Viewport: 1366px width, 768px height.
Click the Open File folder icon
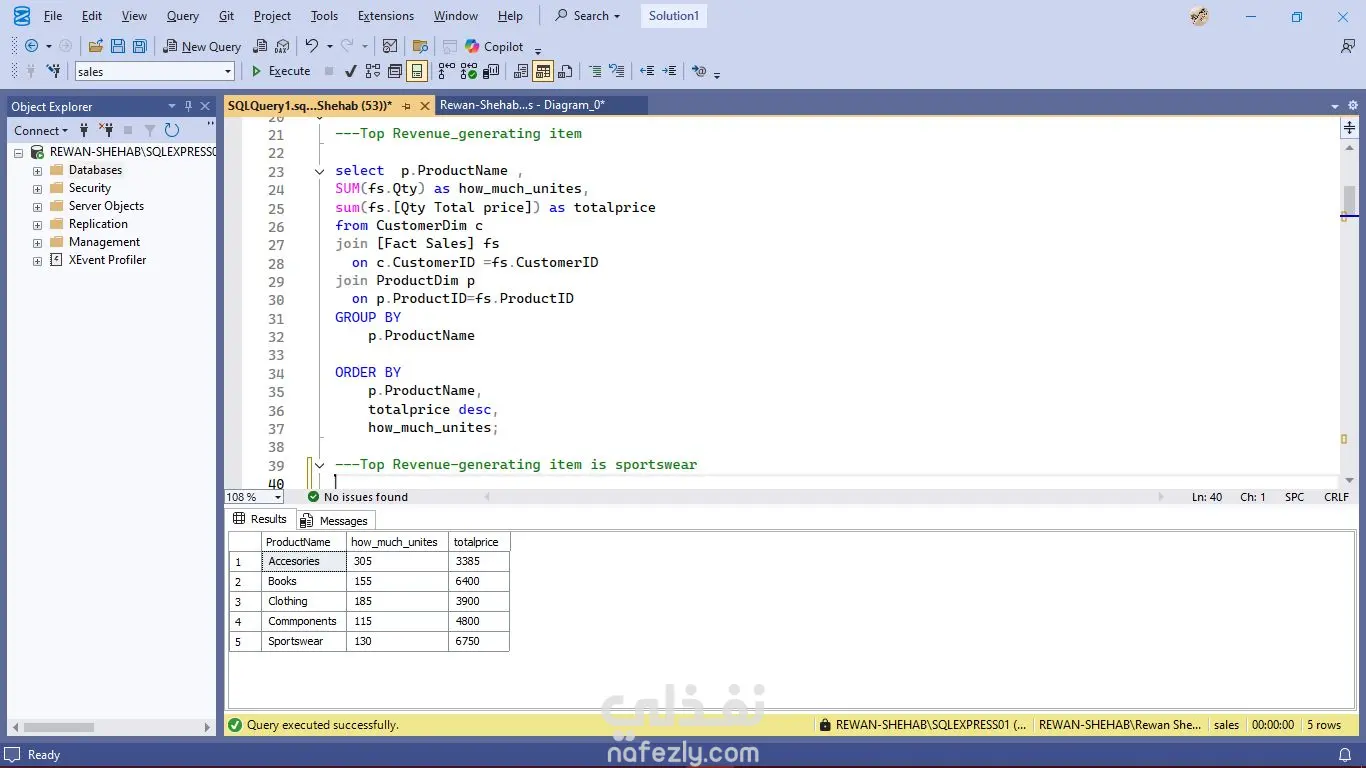tap(96, 46)
